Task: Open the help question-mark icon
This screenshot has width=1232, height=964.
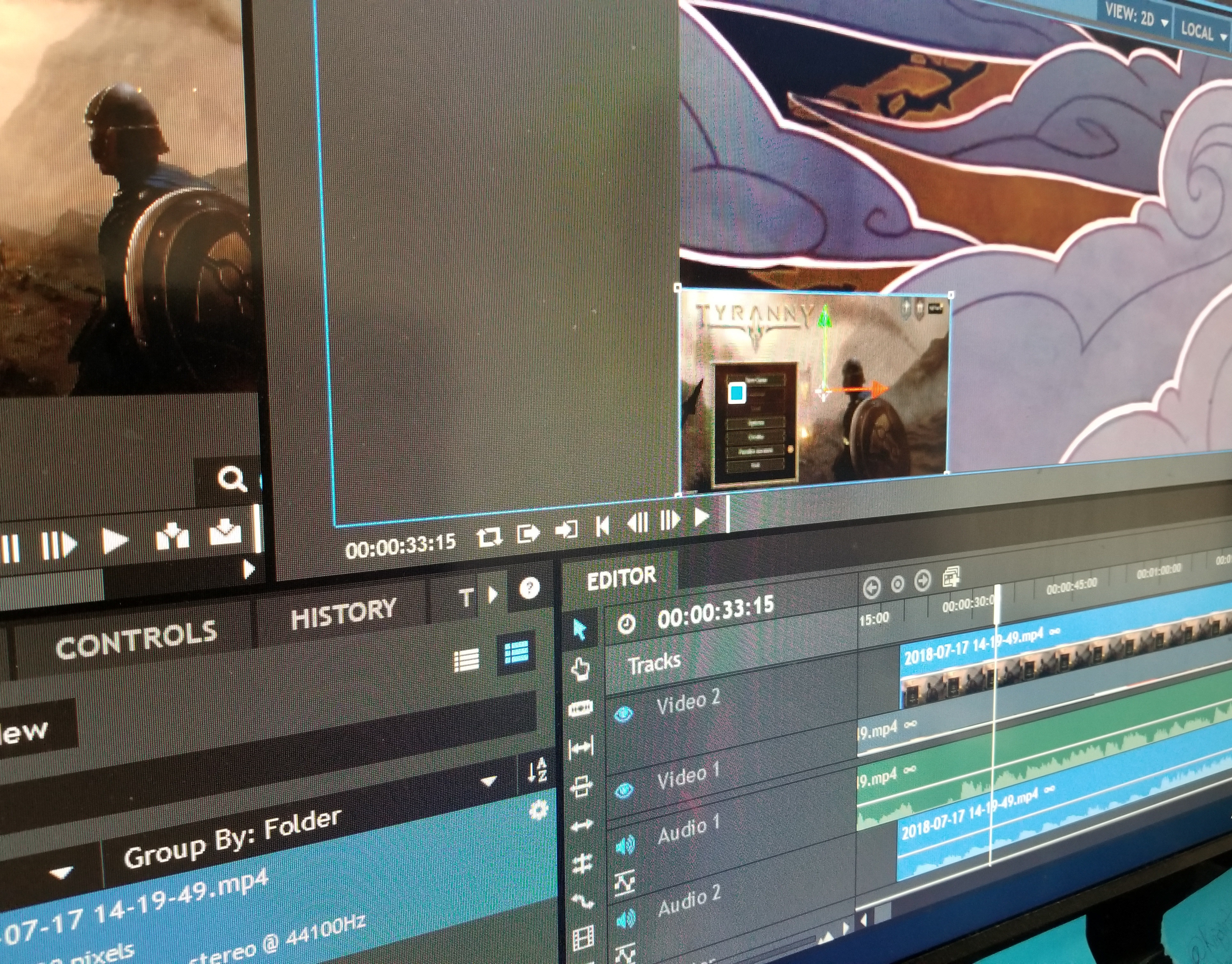Action: (x=529, y=589)
